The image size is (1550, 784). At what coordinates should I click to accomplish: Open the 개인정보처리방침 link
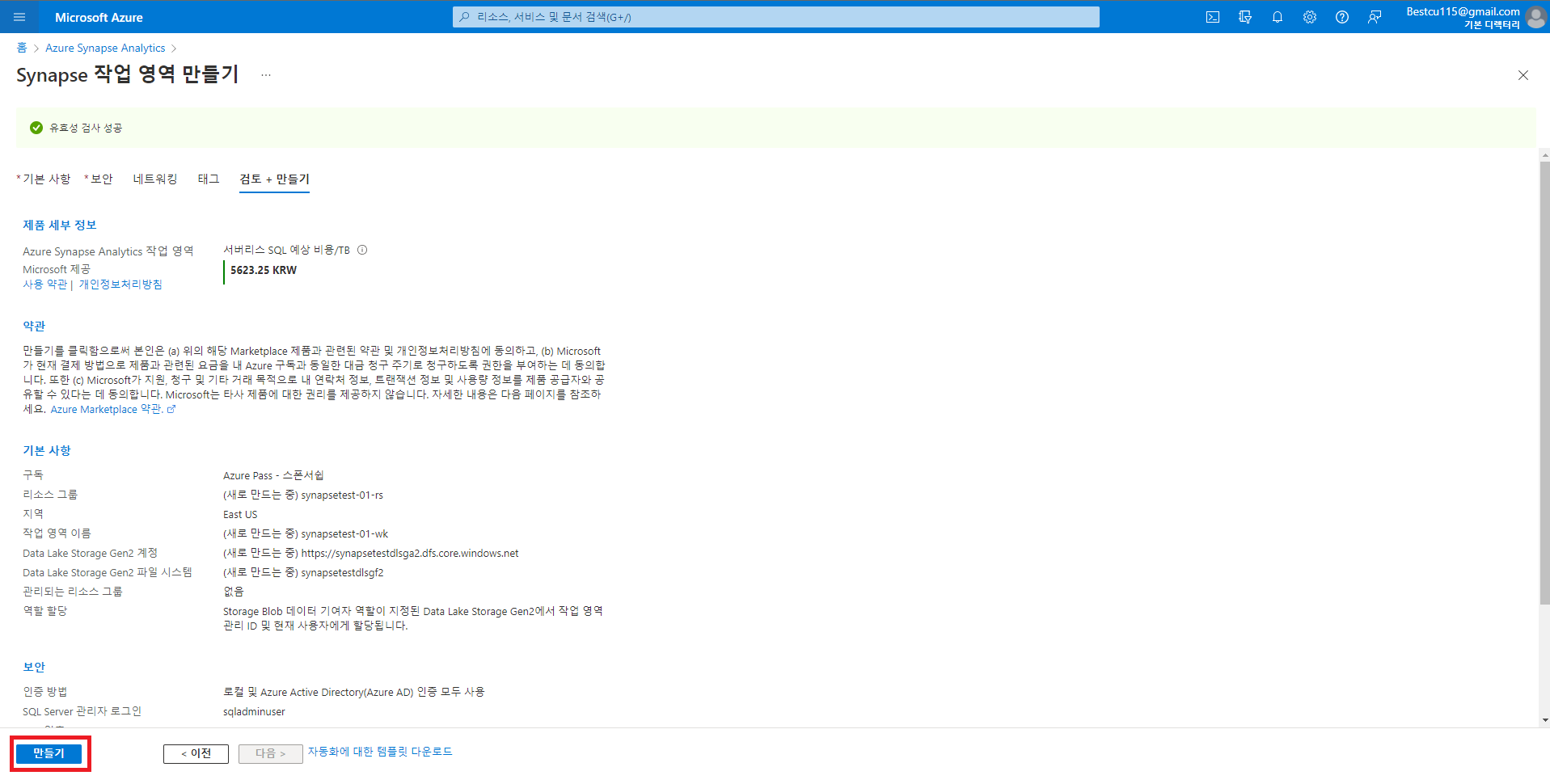120,285
